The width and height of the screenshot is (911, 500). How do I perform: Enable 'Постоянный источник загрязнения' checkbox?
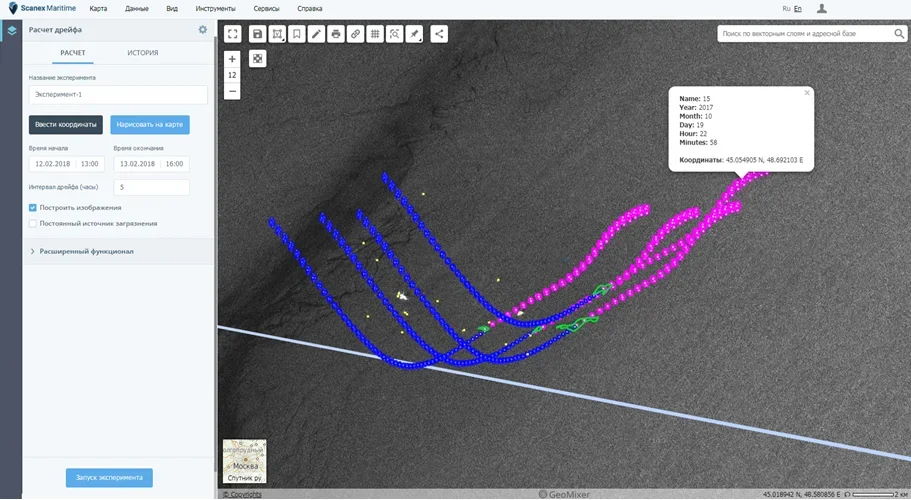[x=33, y=224]
